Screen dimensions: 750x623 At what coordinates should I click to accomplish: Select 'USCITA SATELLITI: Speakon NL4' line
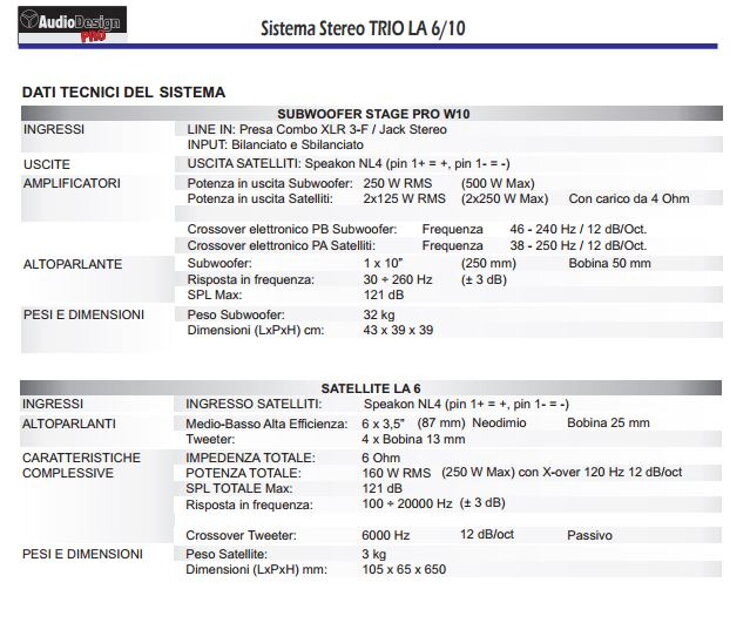point(348,164)
